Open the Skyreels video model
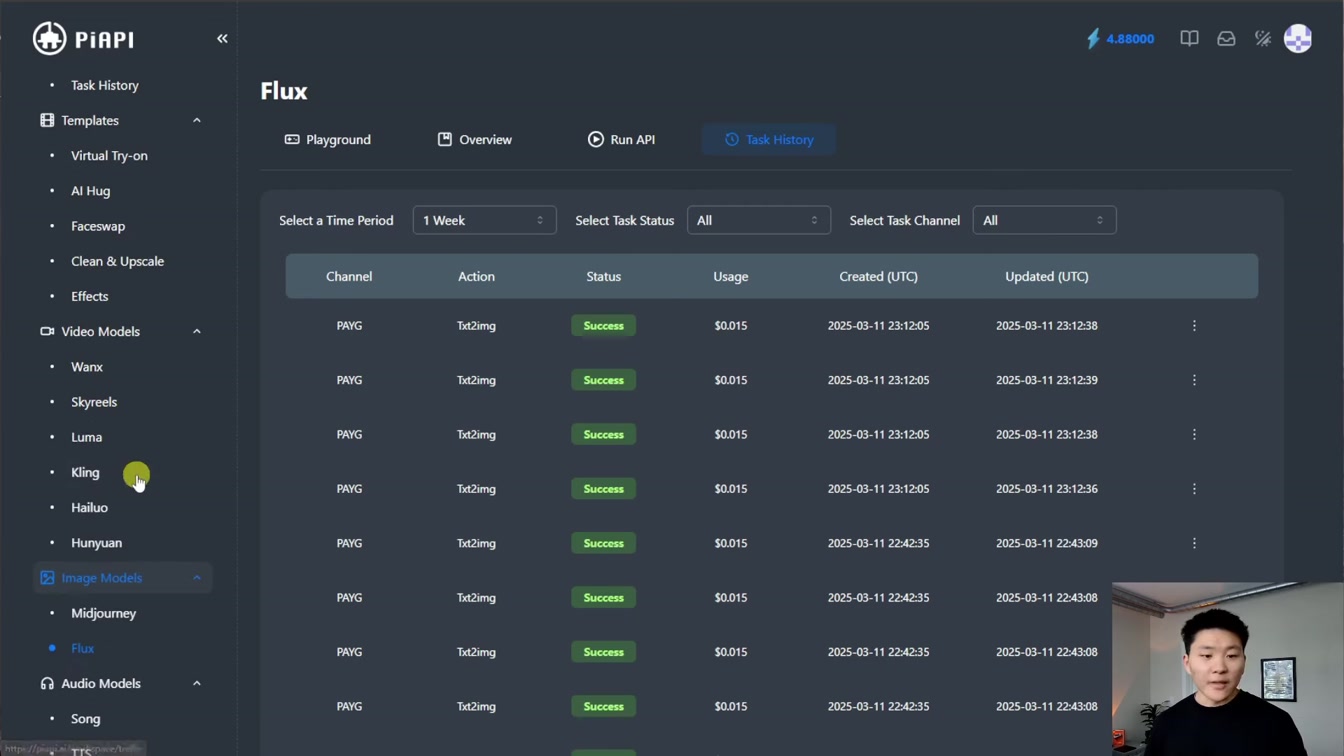Screen dimensions: 1344x756 94,402
